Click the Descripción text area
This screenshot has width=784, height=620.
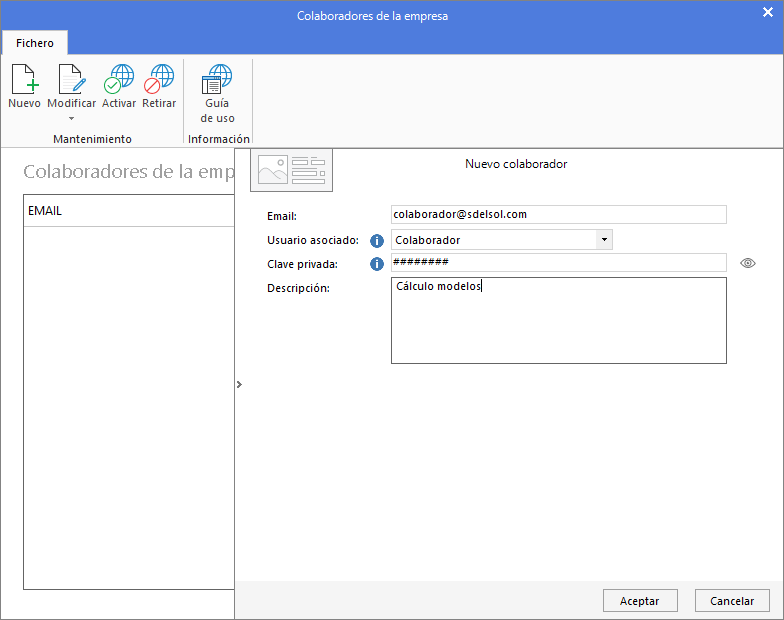[558, 320]
